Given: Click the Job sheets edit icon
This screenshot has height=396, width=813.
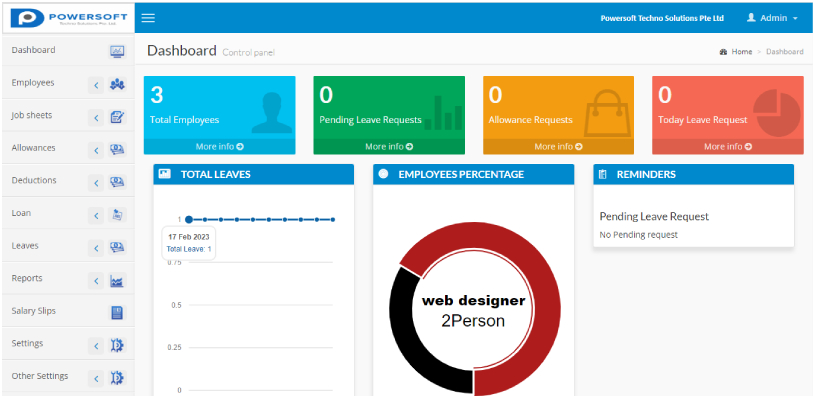Looking at the screenshot, I should pyautogui.click(x=117, y=117).
